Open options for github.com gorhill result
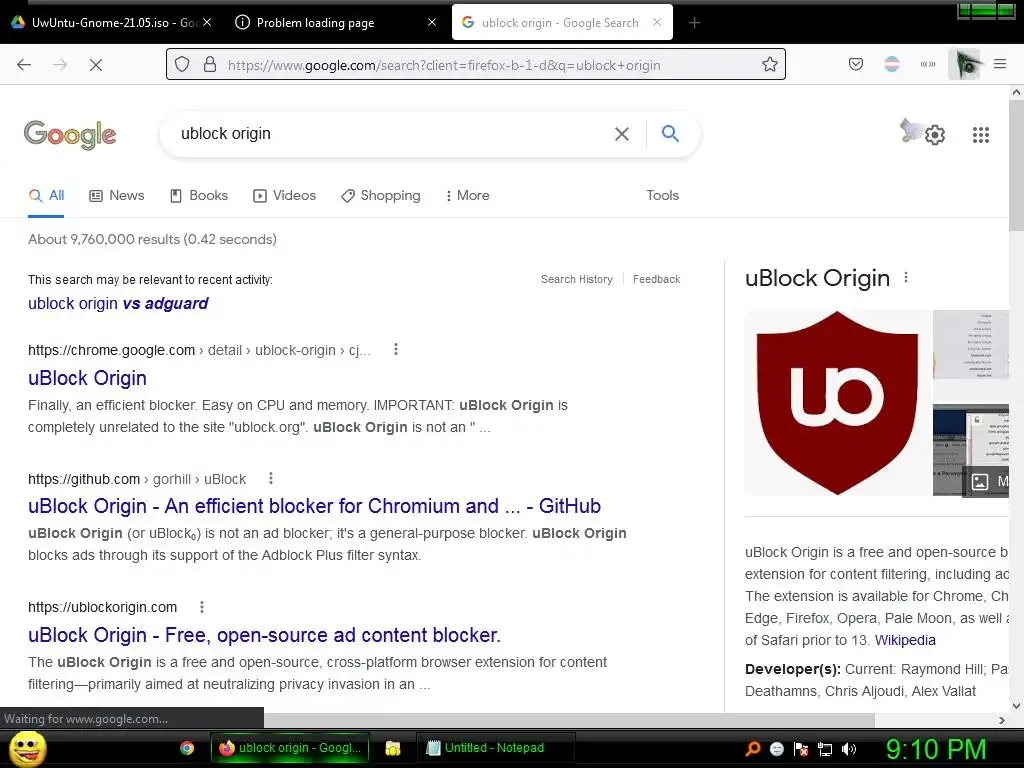Image resolution: width=1024 pixels, height=768 pixels. (x=270, y=479)
